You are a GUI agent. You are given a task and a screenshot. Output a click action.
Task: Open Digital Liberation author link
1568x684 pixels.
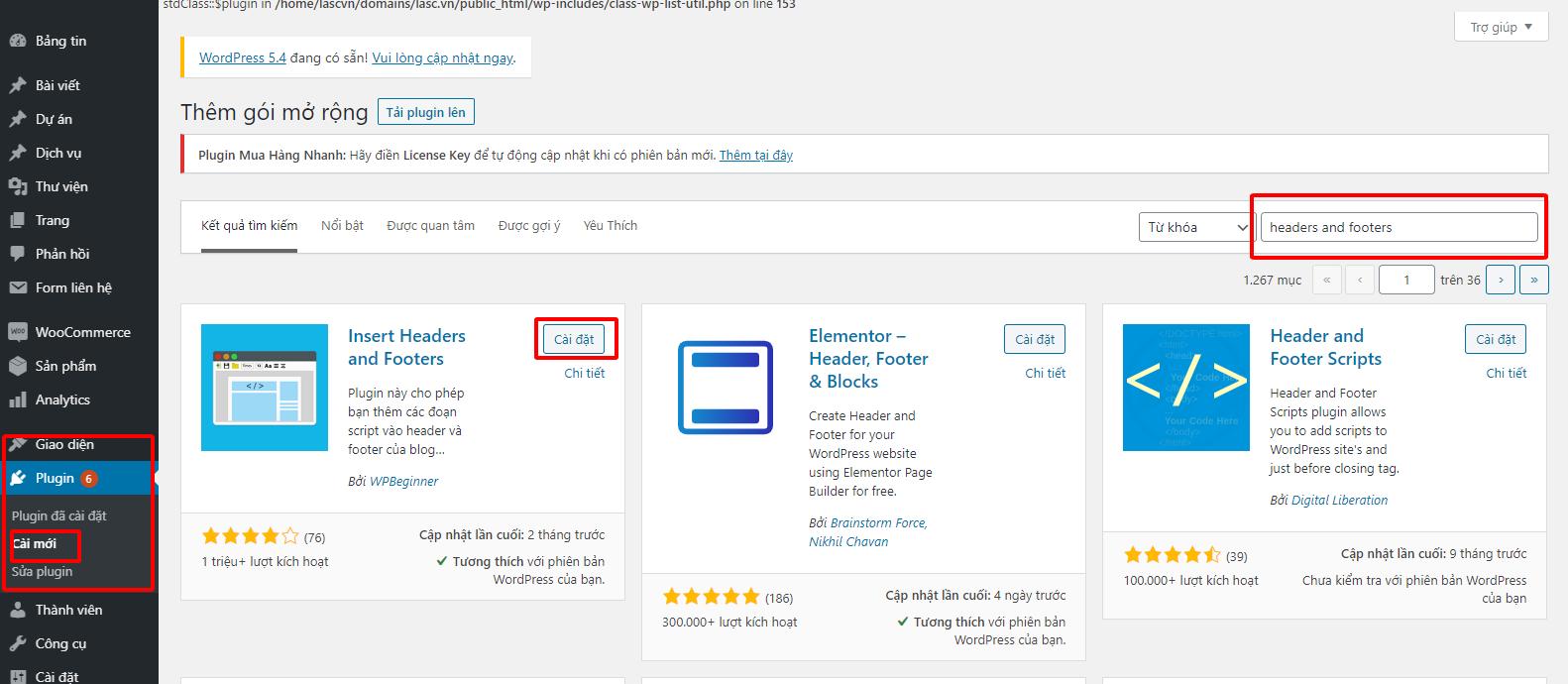1339,500
